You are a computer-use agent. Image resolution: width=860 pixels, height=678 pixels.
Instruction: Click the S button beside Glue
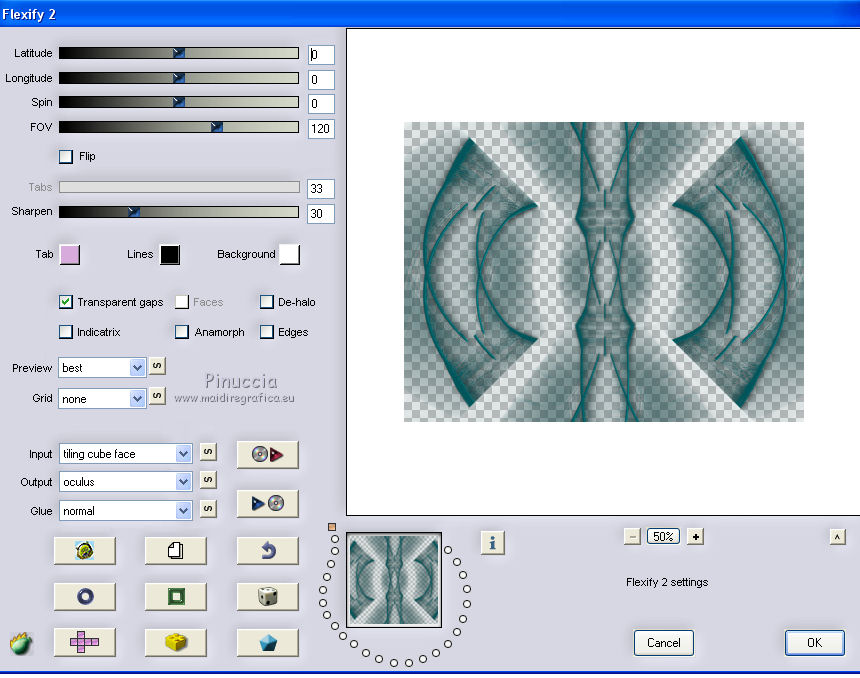pyautogui.click(x=208, y=508)
